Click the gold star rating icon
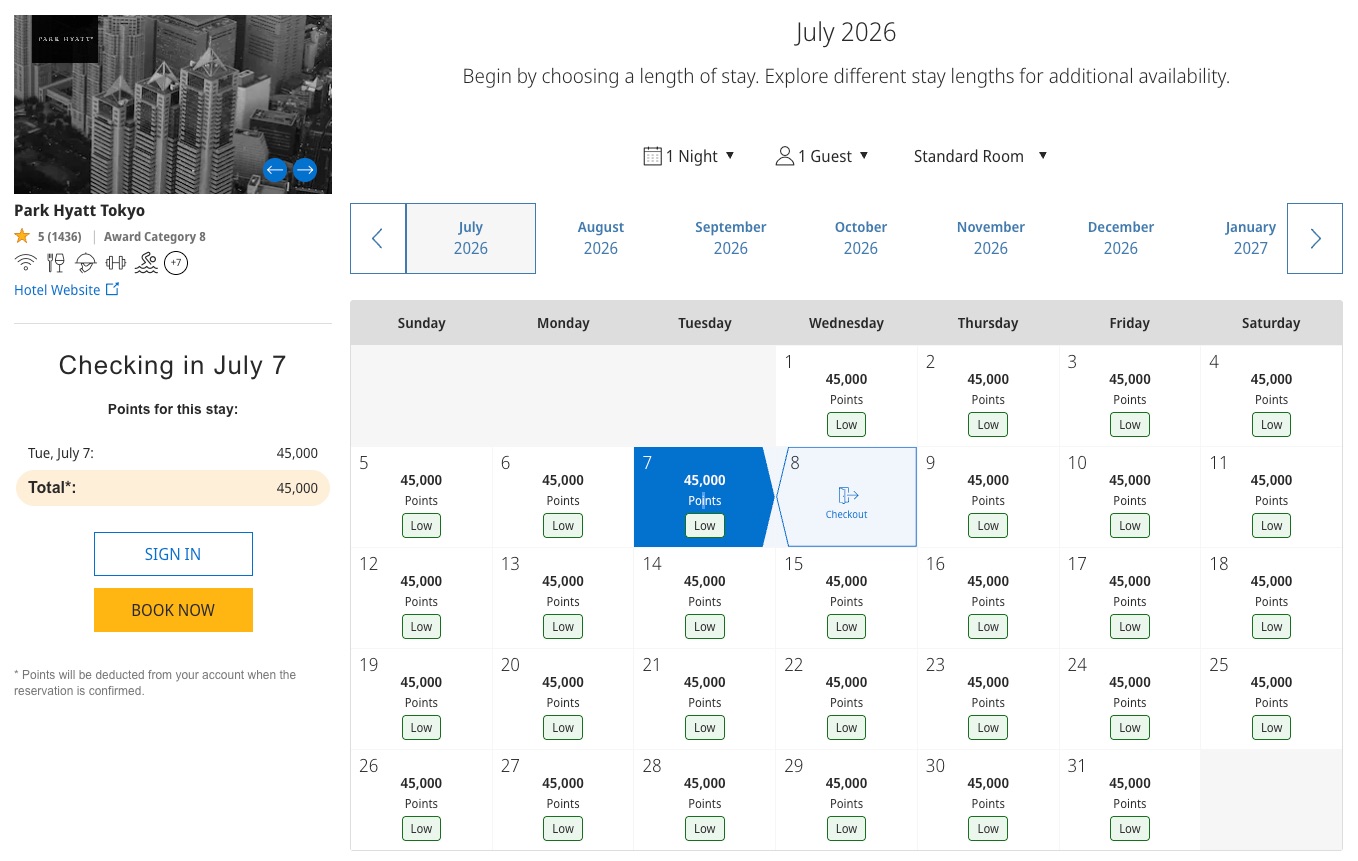 [x=22, y=237]
